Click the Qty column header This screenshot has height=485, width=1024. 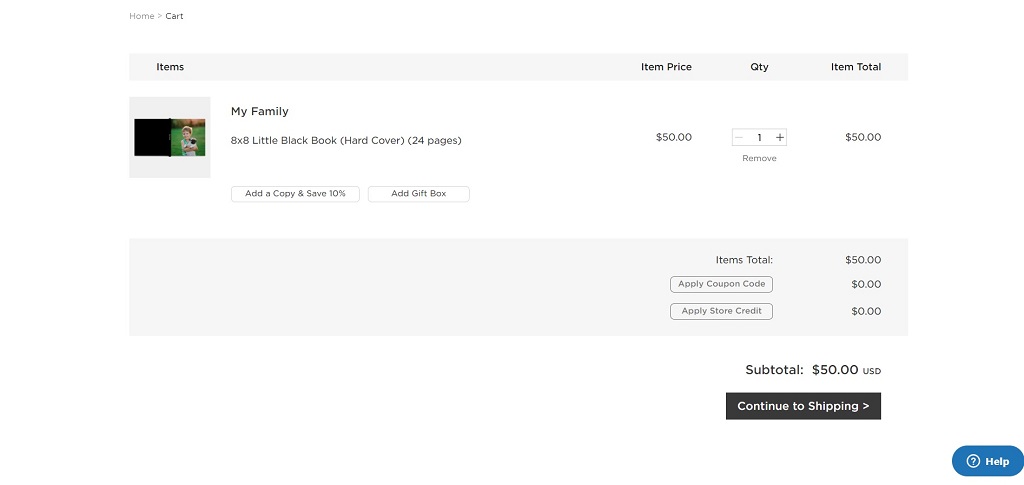point(760,67)
